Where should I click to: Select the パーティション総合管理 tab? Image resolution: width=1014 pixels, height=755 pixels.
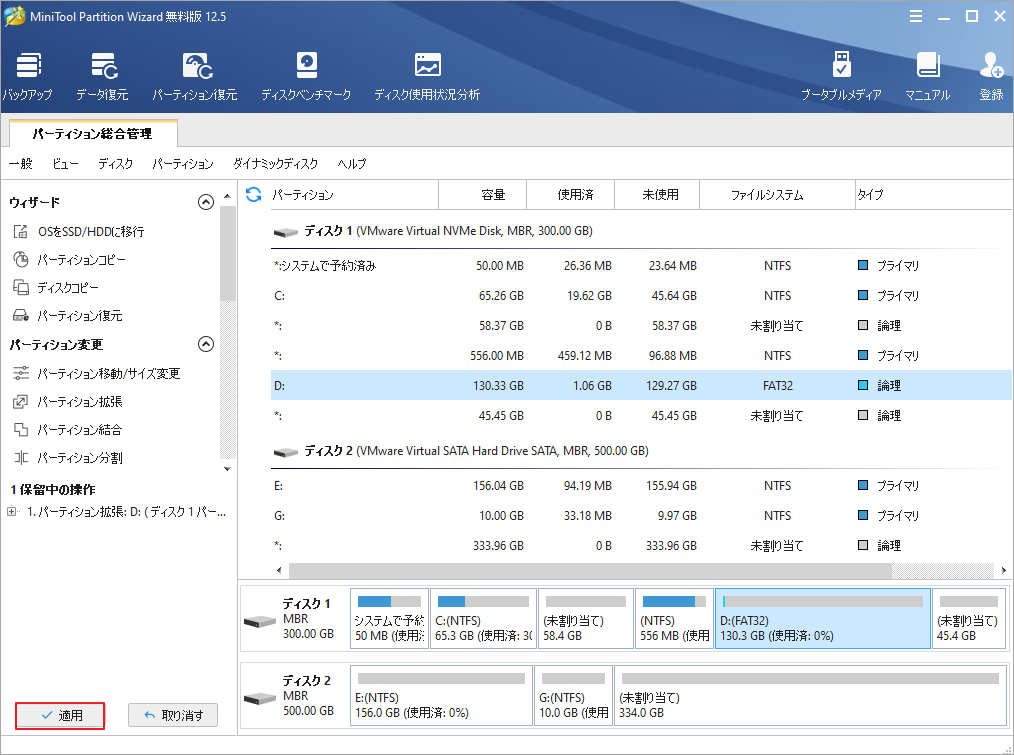pos(92,134)
